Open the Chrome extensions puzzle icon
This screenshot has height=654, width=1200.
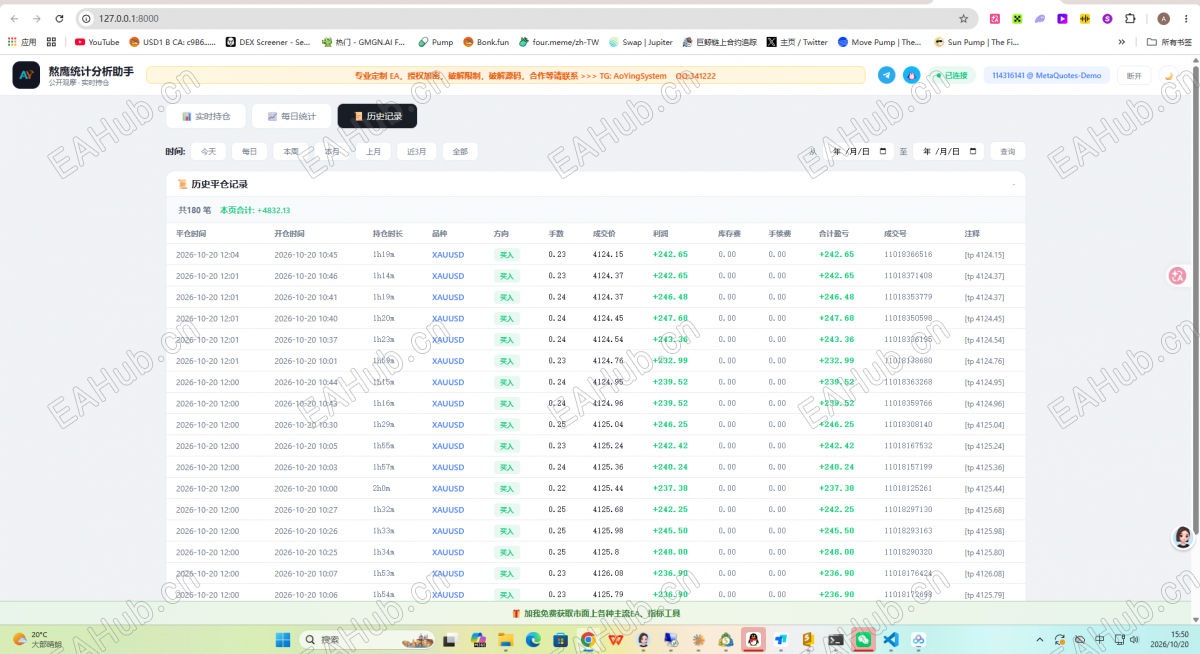[x=1130, y=18]
